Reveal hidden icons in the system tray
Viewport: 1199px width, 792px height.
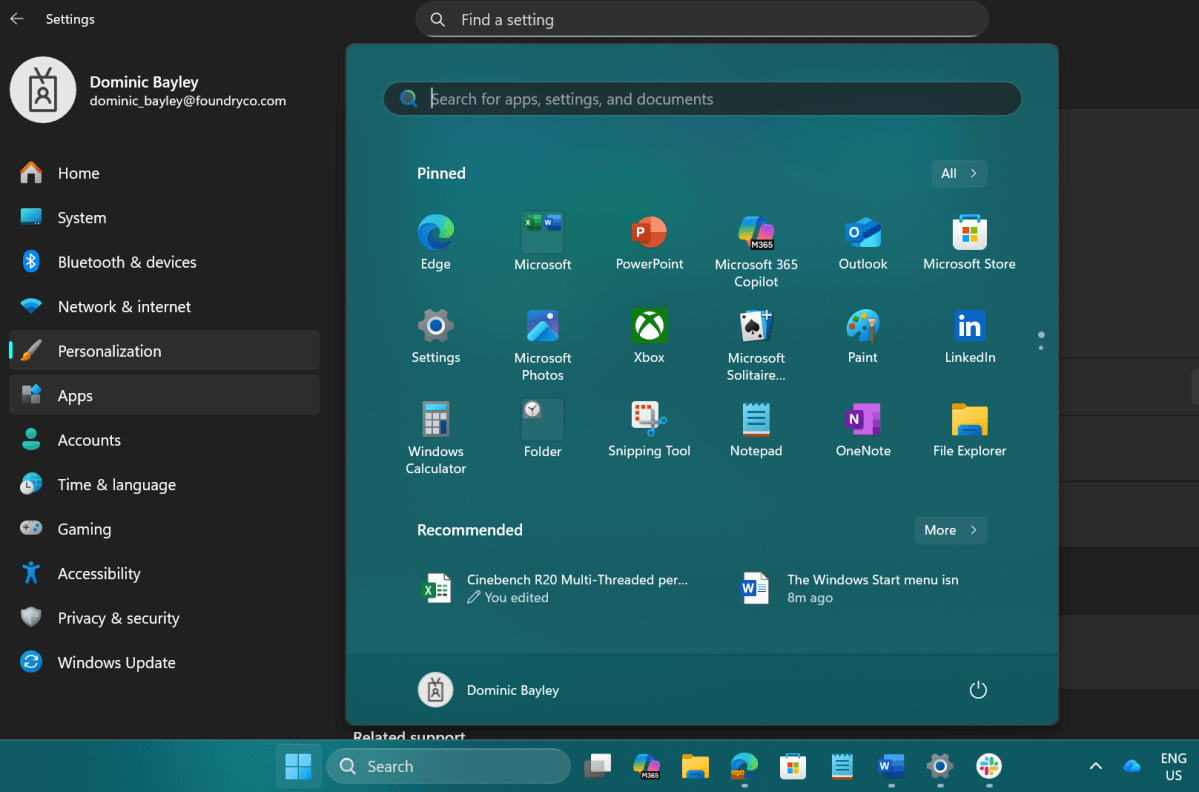coord(1095,765)
